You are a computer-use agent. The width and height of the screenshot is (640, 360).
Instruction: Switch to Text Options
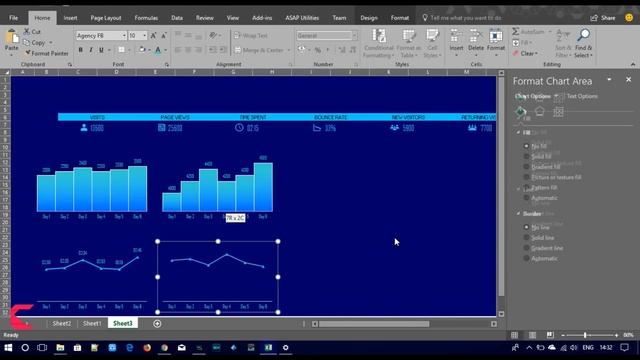[582, 96]
